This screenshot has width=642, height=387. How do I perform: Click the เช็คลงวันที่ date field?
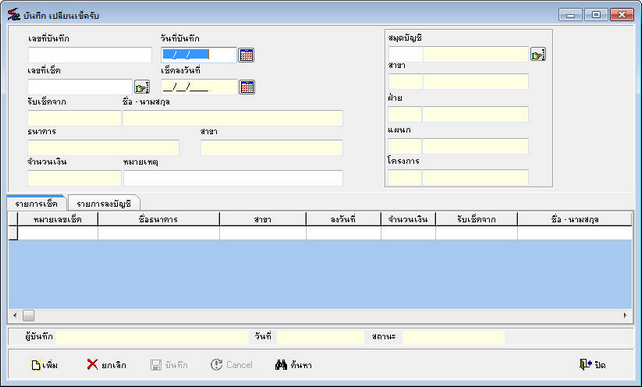click(199, 87)
